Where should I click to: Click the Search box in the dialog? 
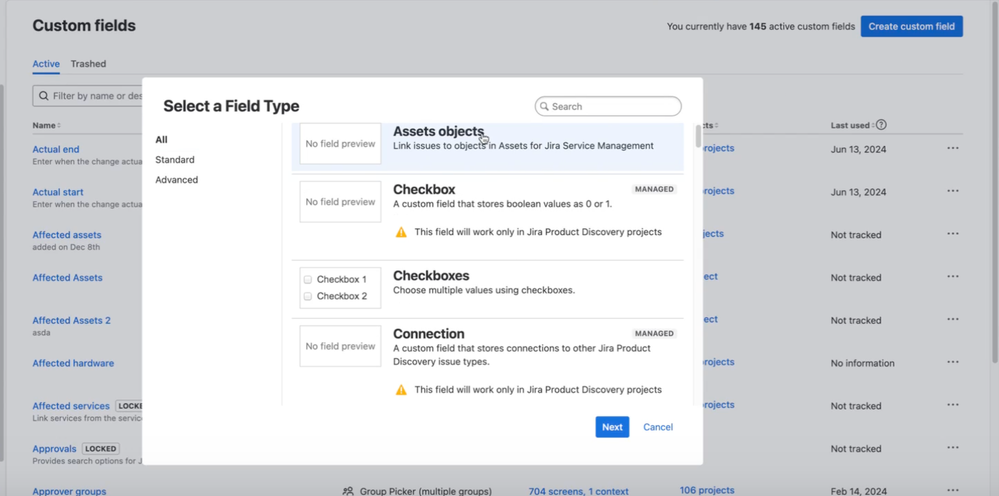(608, 106)
